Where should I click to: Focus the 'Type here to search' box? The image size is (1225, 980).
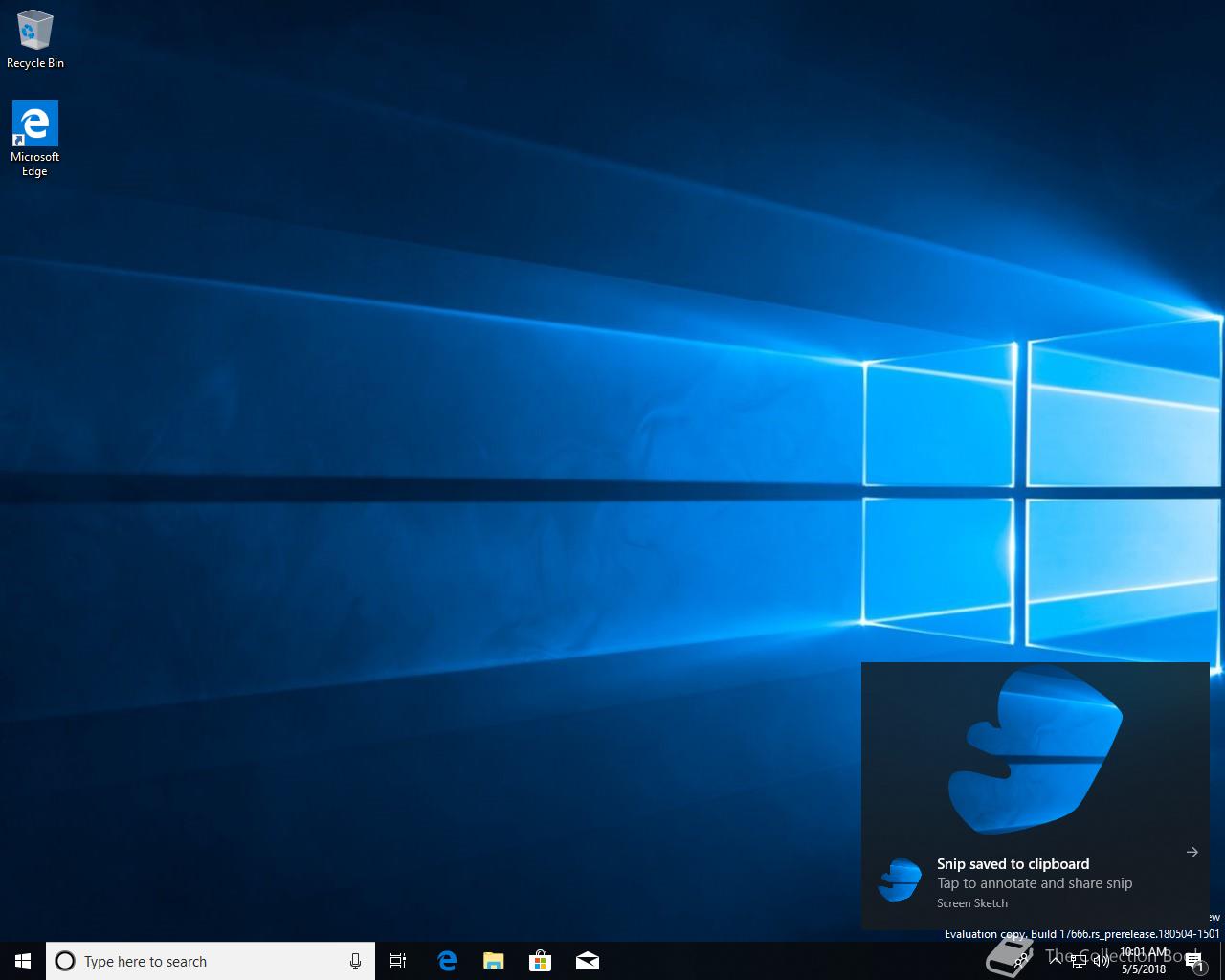211,961
